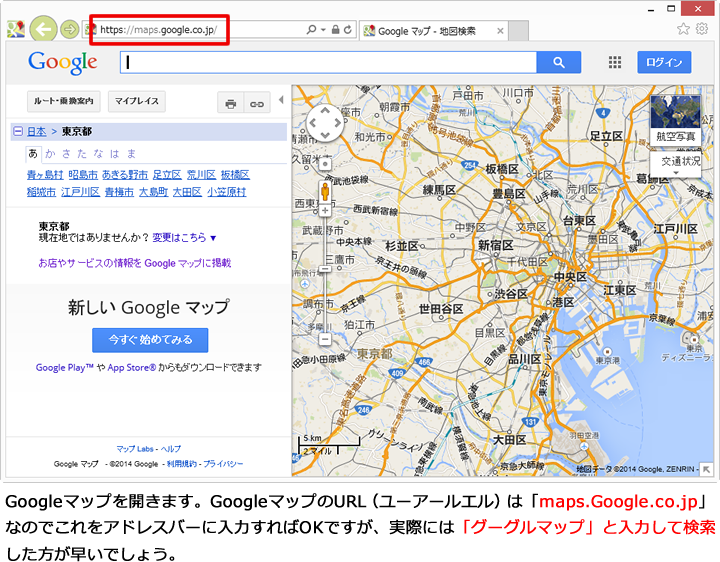Open the 利用規約 link
This screenshot has height=562, width=720.
click(181, 464)
